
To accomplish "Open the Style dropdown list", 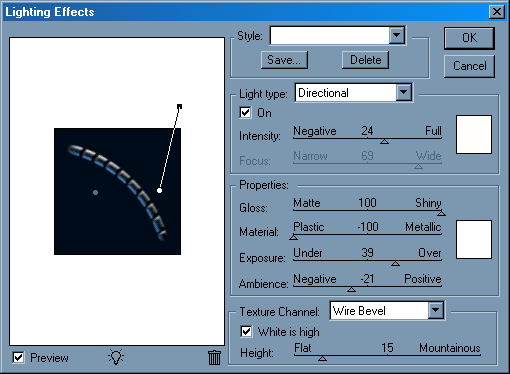I will coord(397,35).
